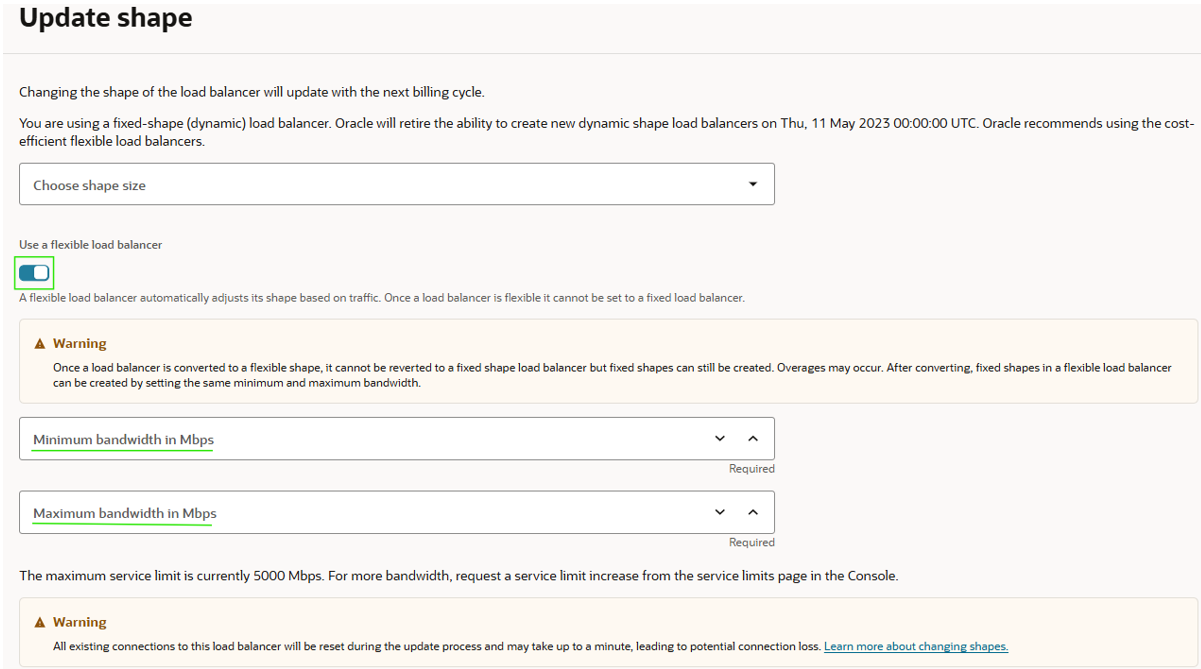Click Warning title about flexible shape conversion
The height and width of the screenshot is (669, 1201).
tap(79, 344)
